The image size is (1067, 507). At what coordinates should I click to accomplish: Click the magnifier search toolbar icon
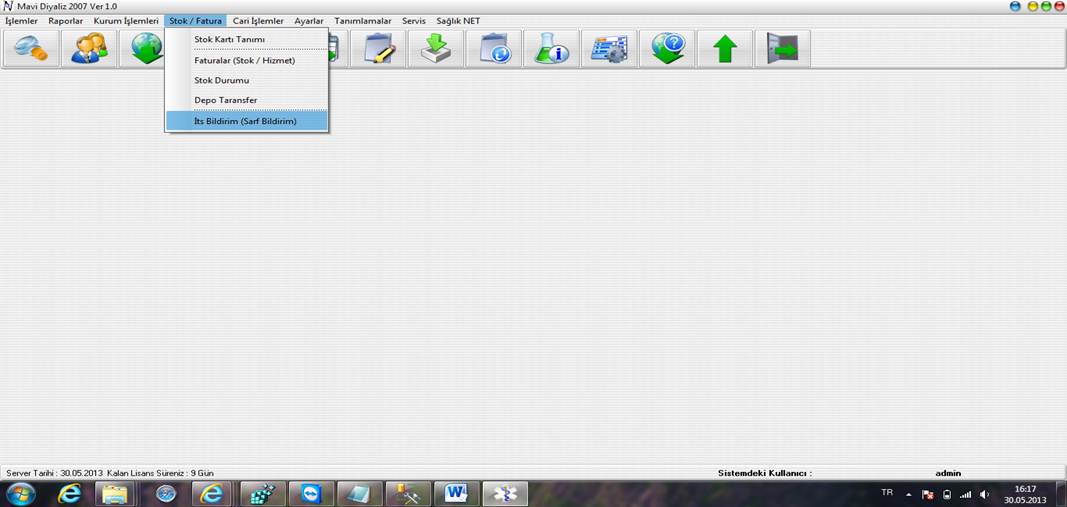31,49
